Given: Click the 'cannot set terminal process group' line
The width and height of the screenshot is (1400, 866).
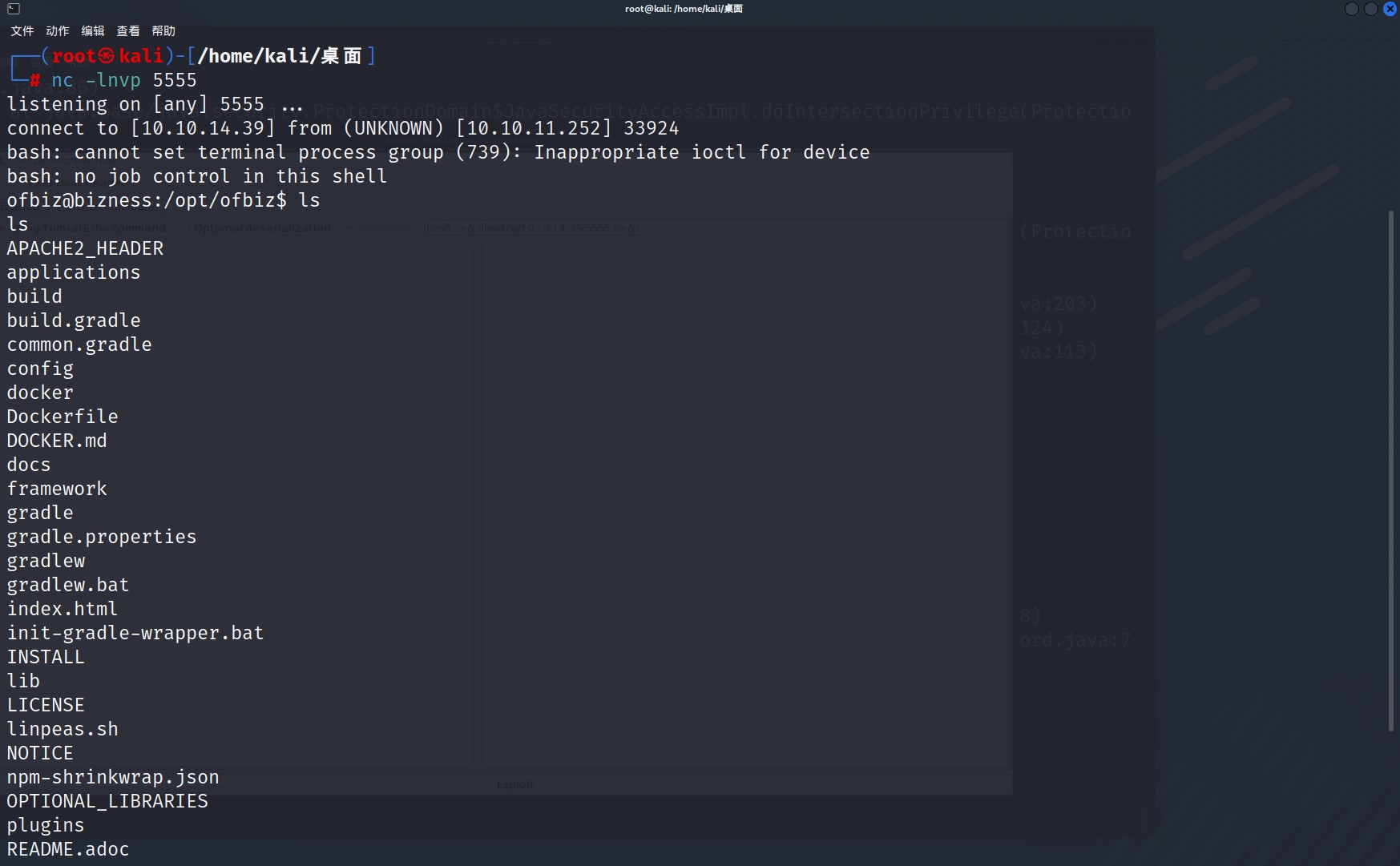Looking at the screenshot, I should pos(438,152).
